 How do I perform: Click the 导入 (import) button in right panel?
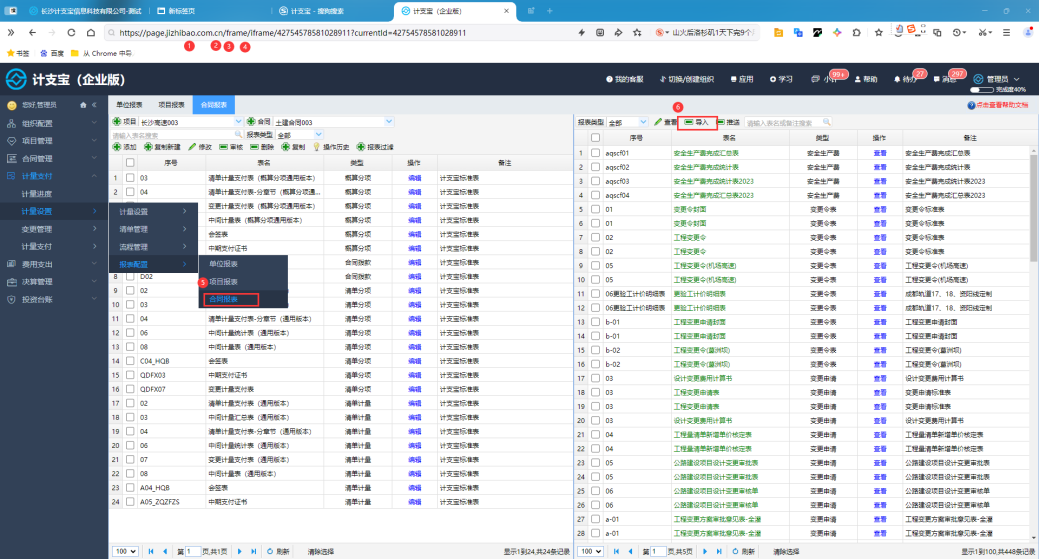tap(696, 123)
